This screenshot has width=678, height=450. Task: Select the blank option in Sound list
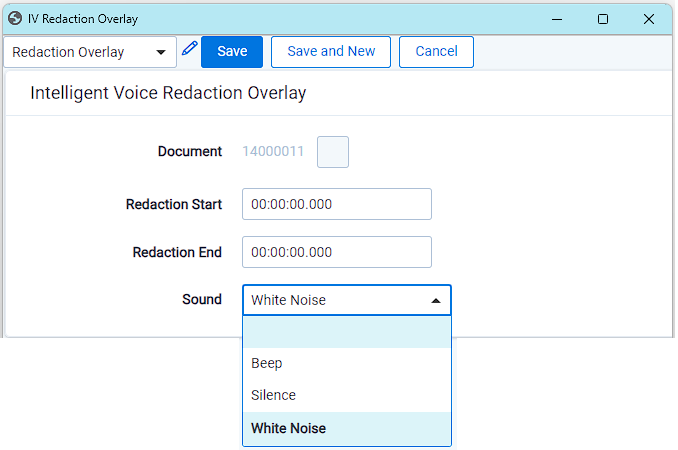pyautogui.click(x=346, y=333)
